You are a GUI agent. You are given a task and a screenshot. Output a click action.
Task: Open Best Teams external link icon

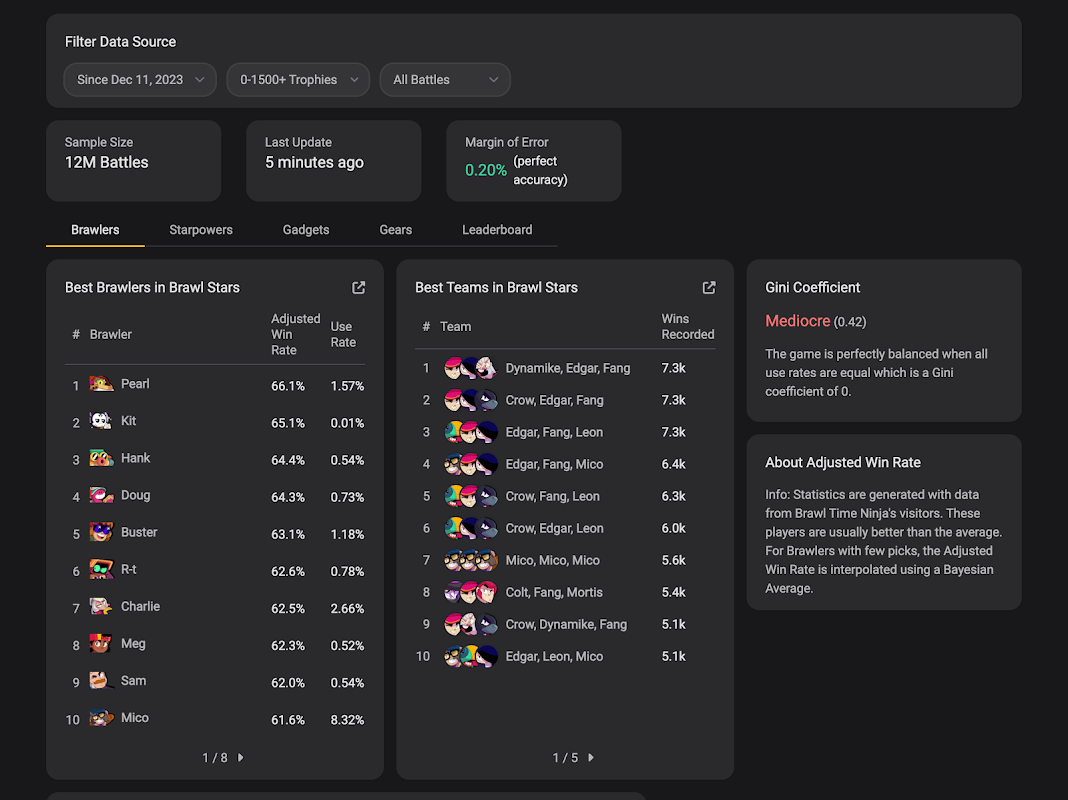[708, 287]
